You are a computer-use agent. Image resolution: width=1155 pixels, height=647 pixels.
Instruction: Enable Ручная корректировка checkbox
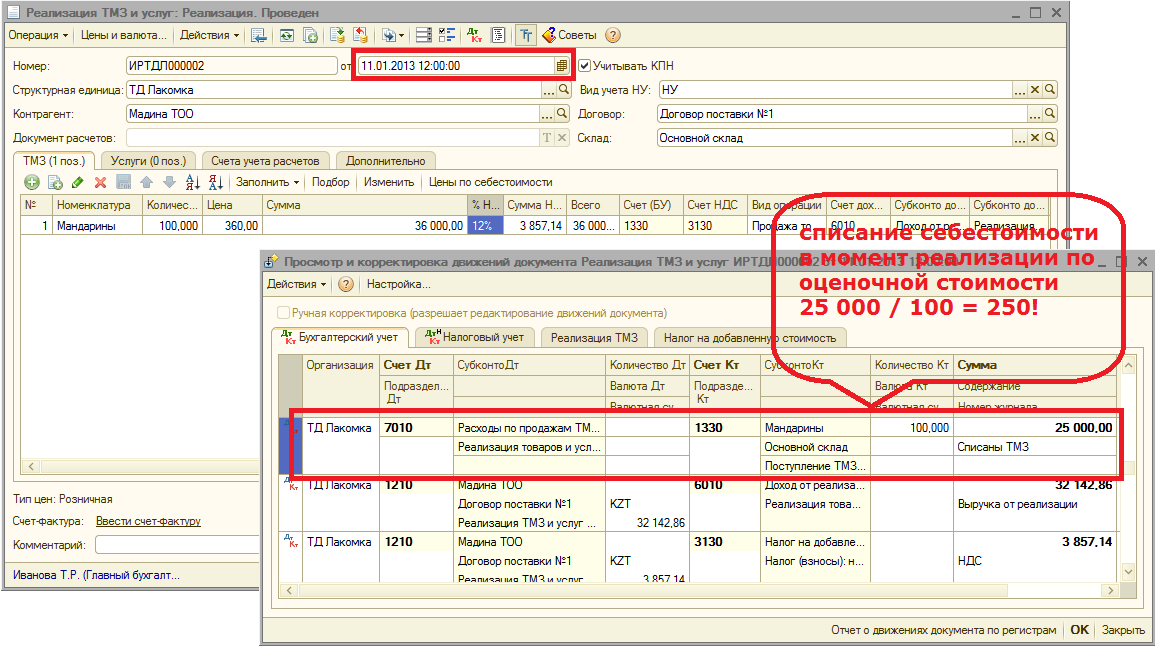coord(283,313)
